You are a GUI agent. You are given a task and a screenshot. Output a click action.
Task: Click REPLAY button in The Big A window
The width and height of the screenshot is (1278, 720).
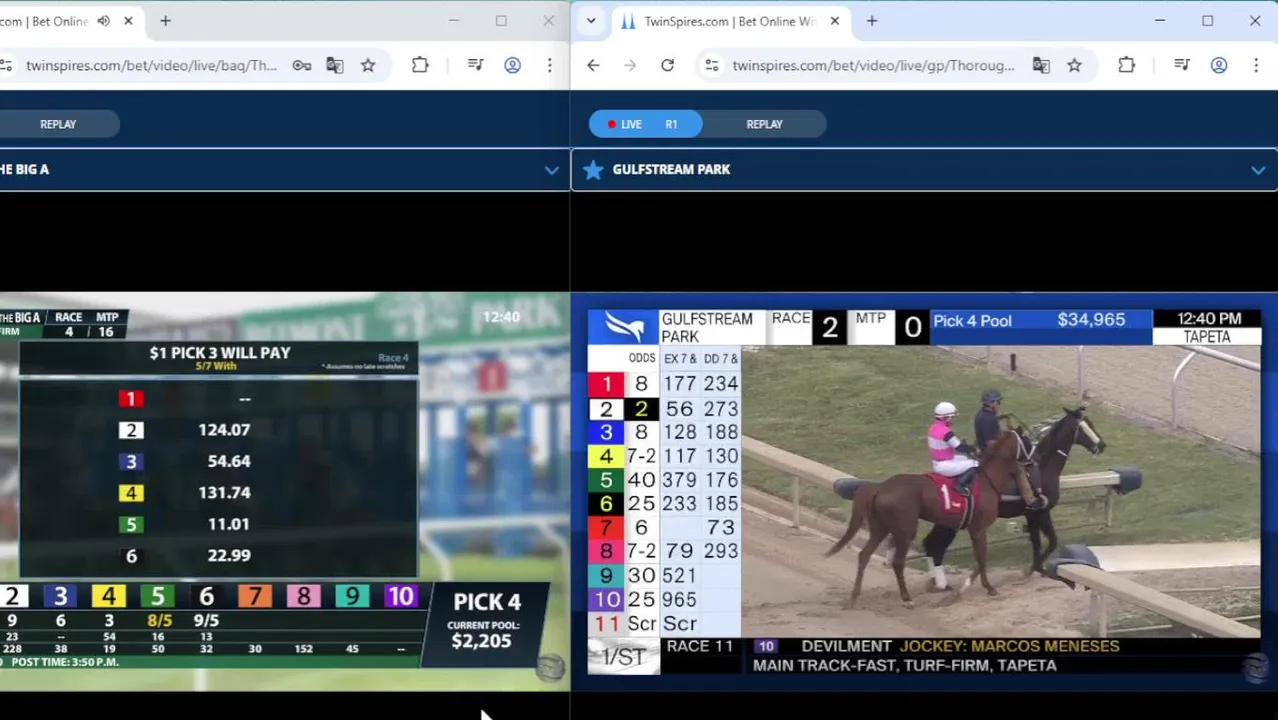[x=58, y=124]
